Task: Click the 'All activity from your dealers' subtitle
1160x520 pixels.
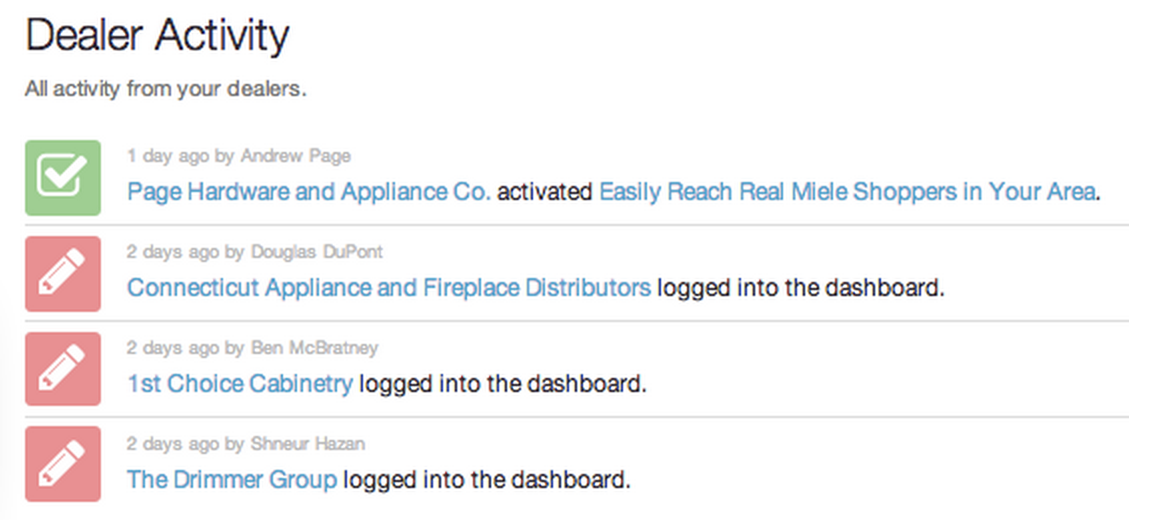Action: (166, 90)
